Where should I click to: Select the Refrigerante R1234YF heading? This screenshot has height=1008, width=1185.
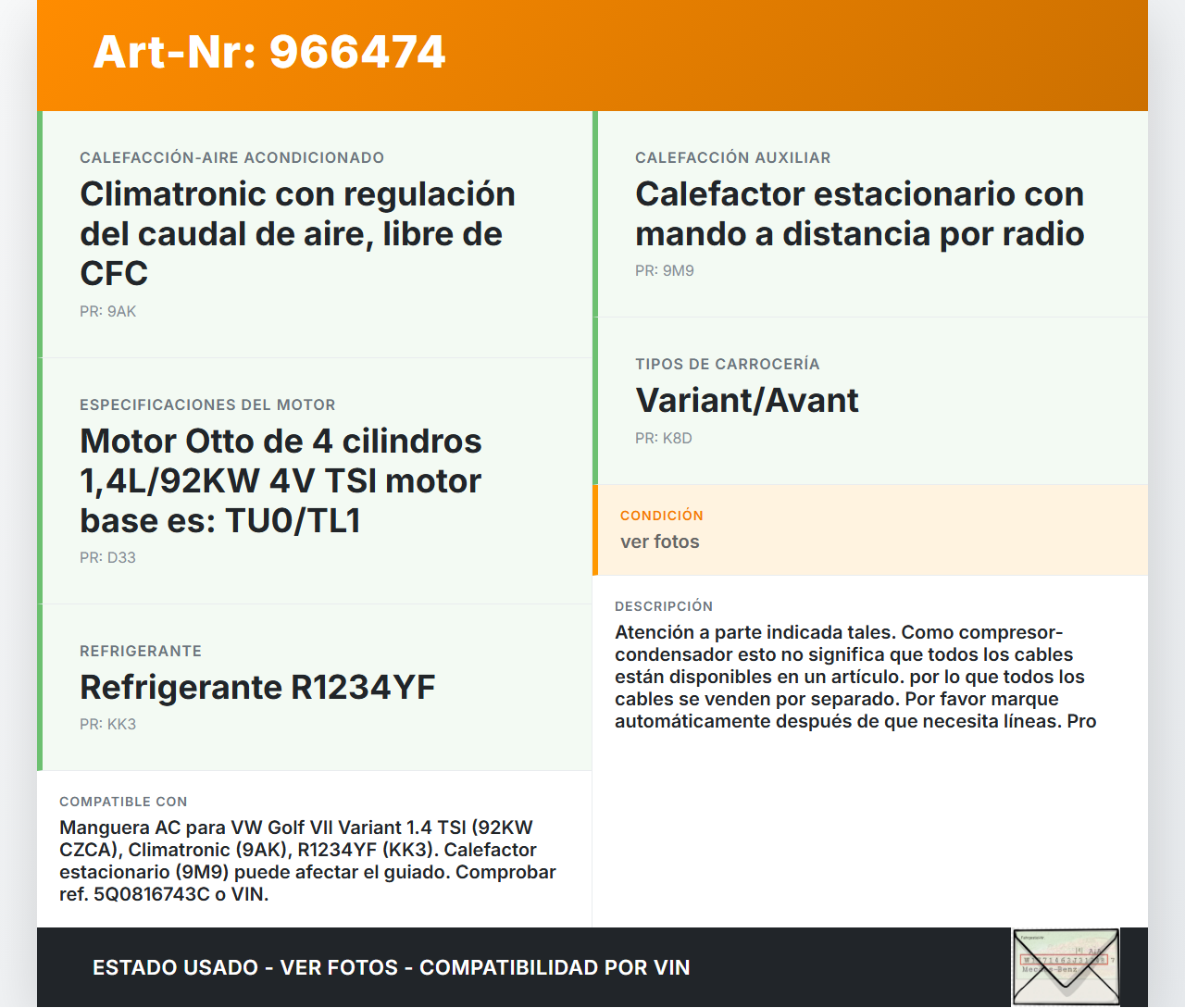click(x=257, y=687)
